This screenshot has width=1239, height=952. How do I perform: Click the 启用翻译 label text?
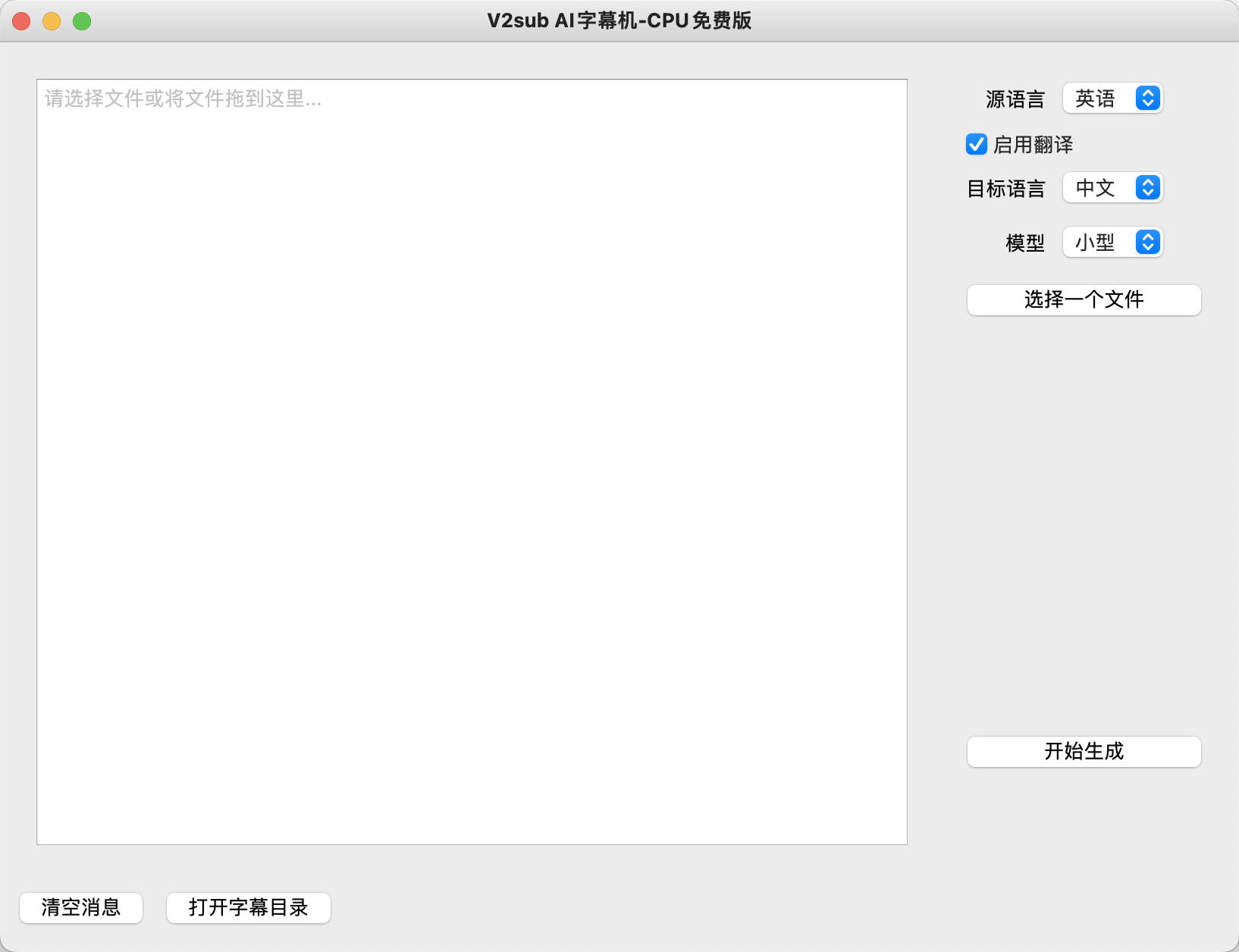click(x=1033, y=145)
